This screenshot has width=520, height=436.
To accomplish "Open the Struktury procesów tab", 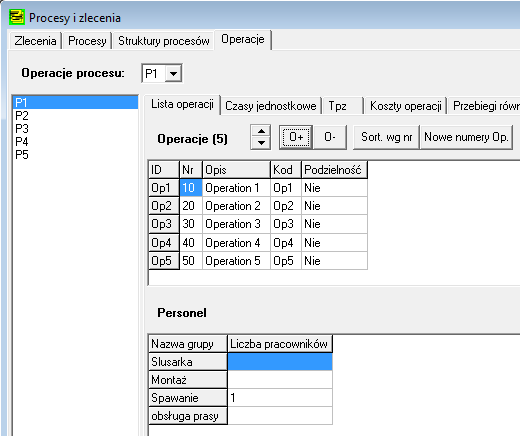I will 163,41.
